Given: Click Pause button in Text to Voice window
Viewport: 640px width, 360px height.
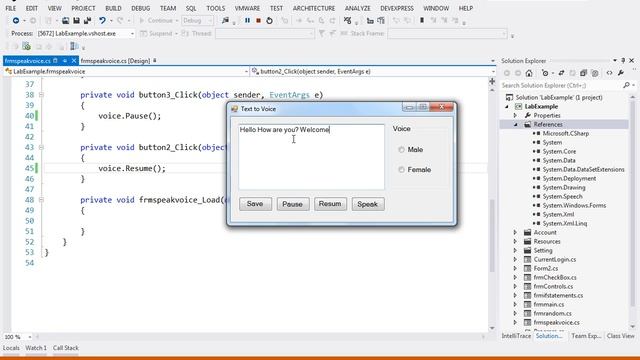Looking at the screenshot, I should (x=293, y=204).
